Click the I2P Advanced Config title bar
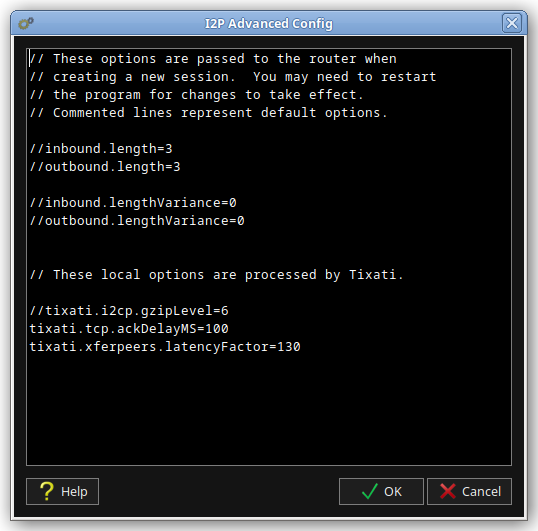Image resolution: width=538 pixels, height=531 pixels. [x=269, y=23]
